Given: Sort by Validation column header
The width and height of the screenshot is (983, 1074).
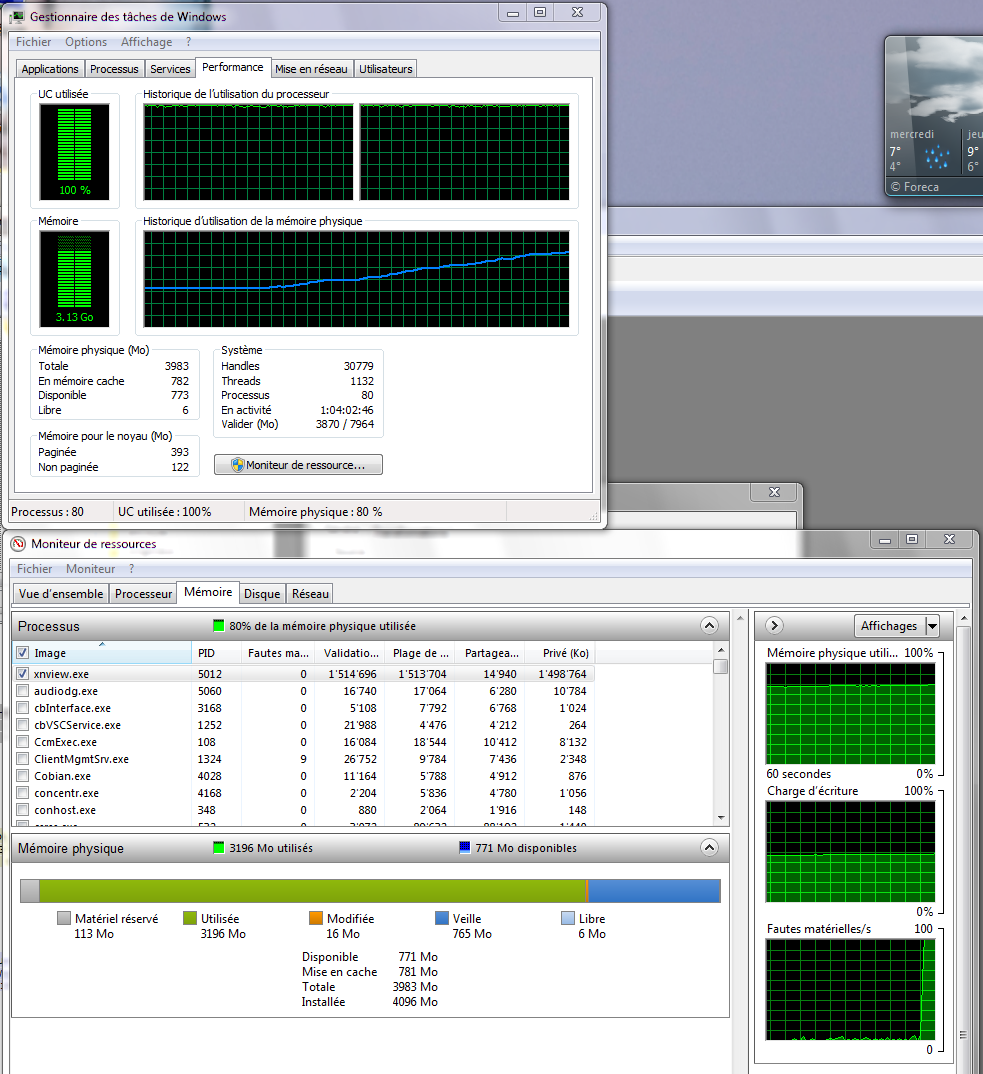Looking at the screenshot, I should pyautogui.click(x=351, y=653).
